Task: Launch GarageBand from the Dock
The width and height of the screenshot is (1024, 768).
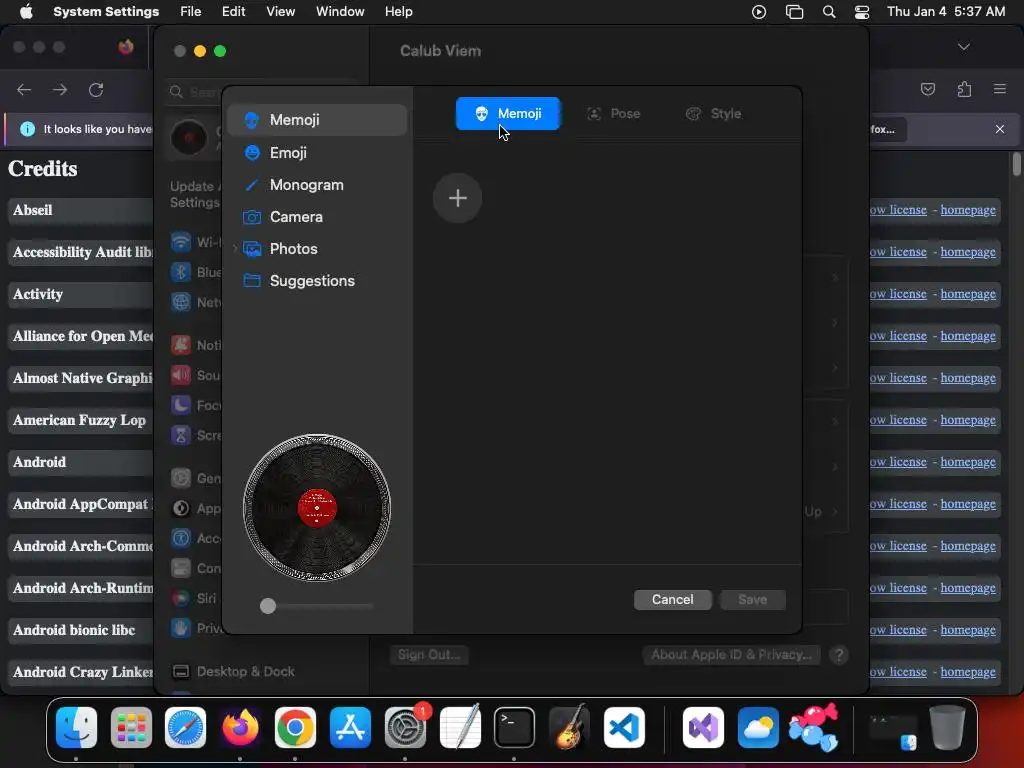Action: coord(569,727)
